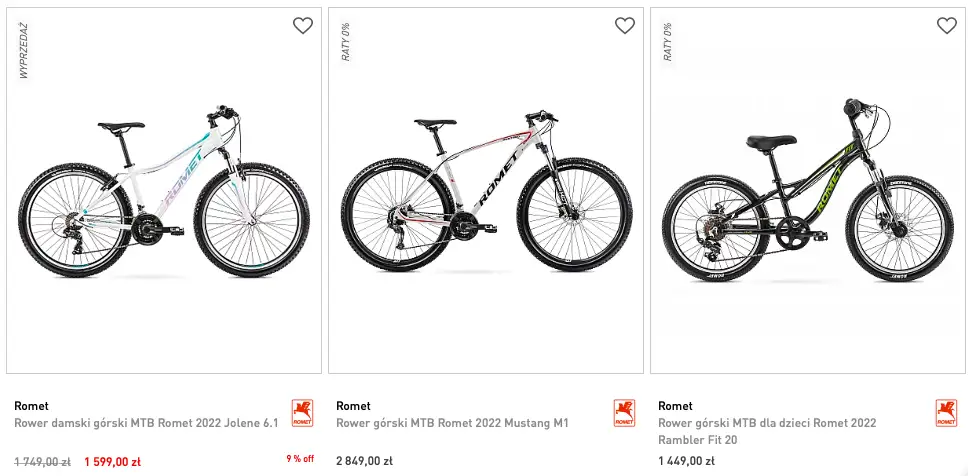Click the Romet brand name above Rambler Fit
Viewport: 968px width, 476px height.
tap(675, 406)
